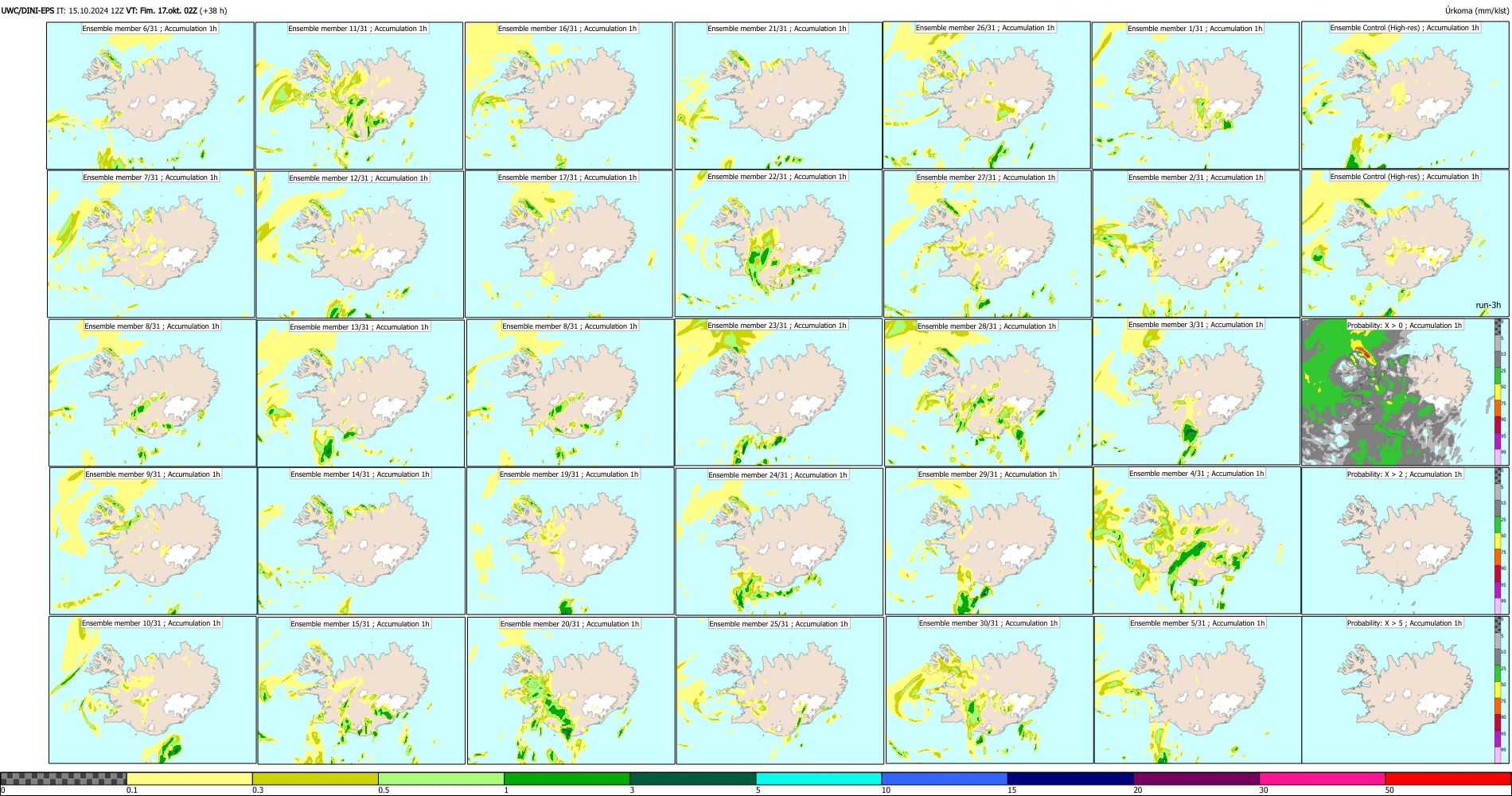Open the Ensemble member 24/31 map
The height and width of the screenshot is (796, 1512).
779,542
